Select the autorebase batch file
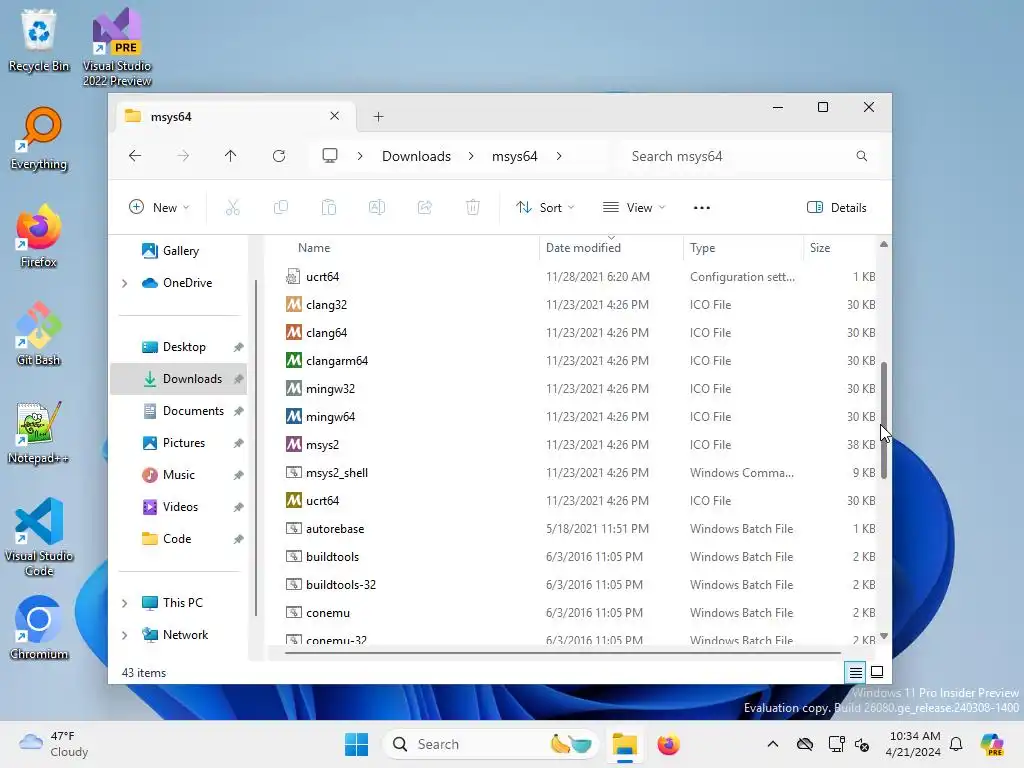This screenshot has height=768, width=1024. 580,529
